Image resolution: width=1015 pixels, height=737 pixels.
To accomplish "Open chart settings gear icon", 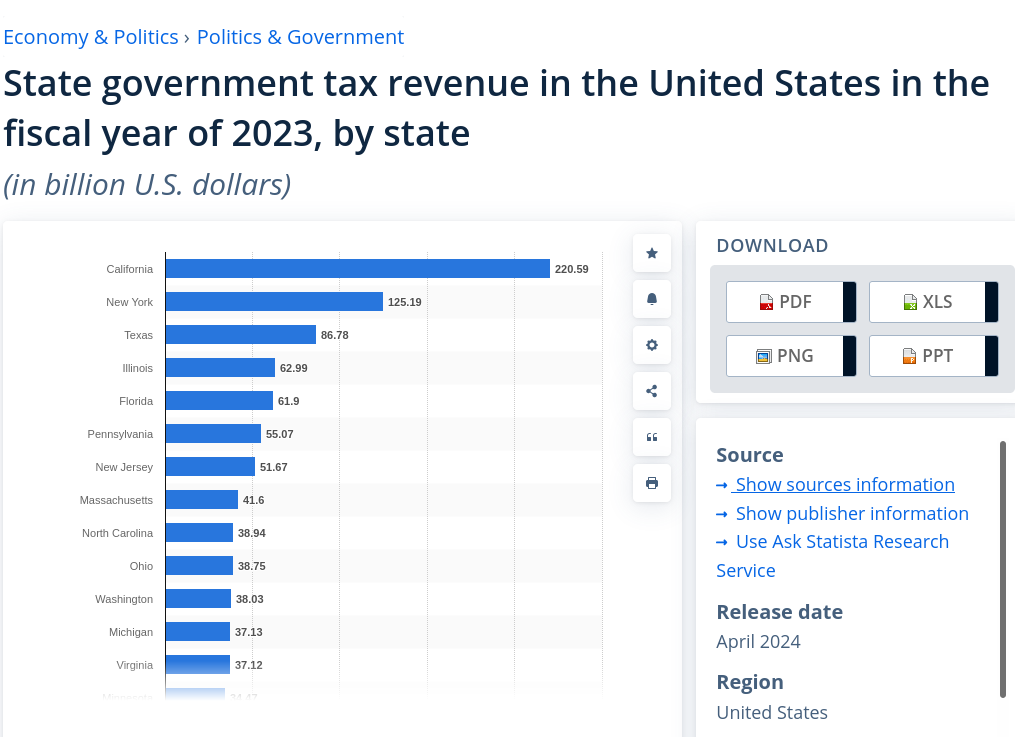I will point(652,345).
